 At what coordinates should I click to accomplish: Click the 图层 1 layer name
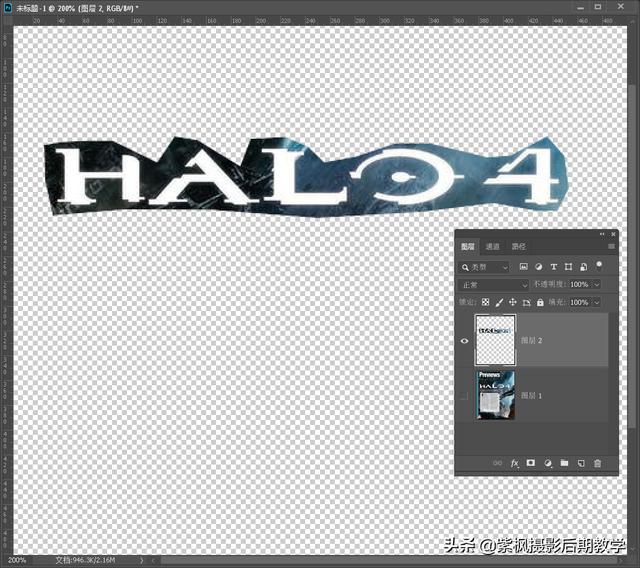(531, 395)
